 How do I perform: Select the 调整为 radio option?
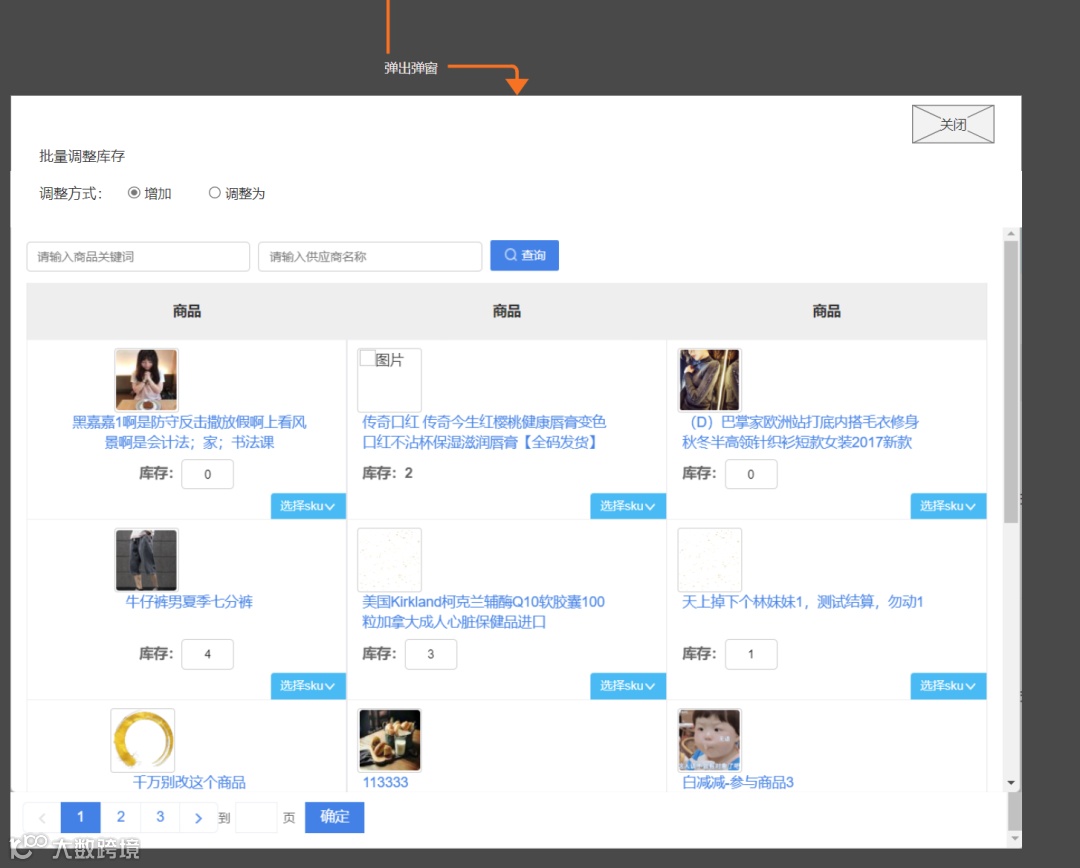pos(214,193)
